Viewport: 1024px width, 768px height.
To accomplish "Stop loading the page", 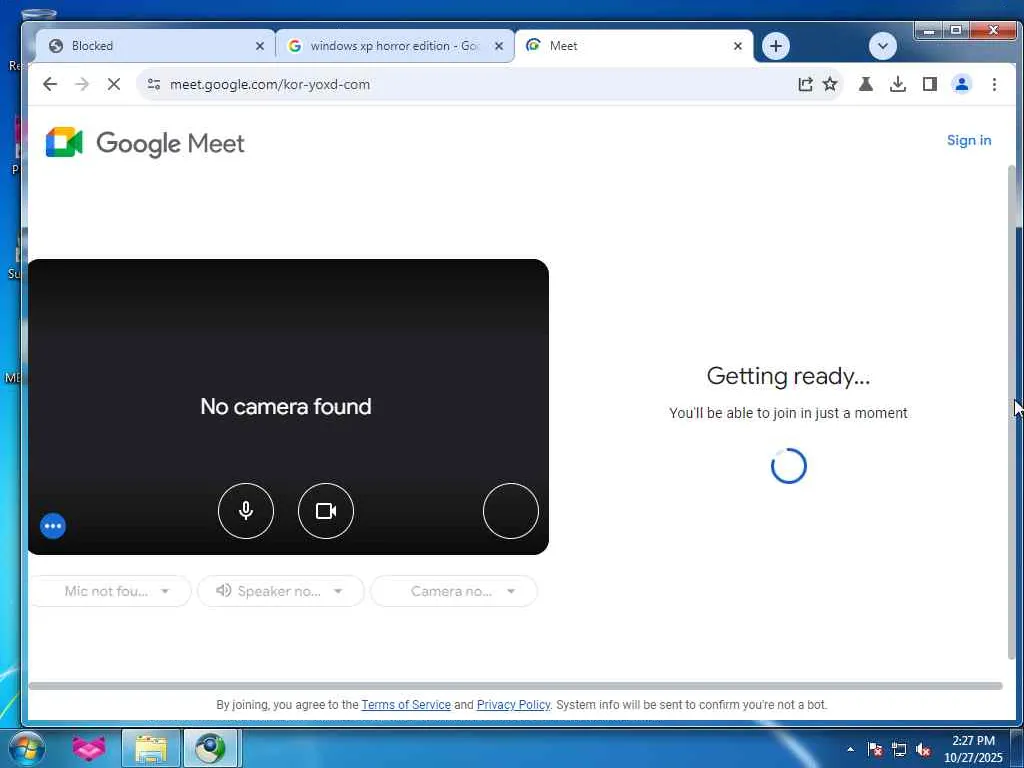I will pos(114,84).
